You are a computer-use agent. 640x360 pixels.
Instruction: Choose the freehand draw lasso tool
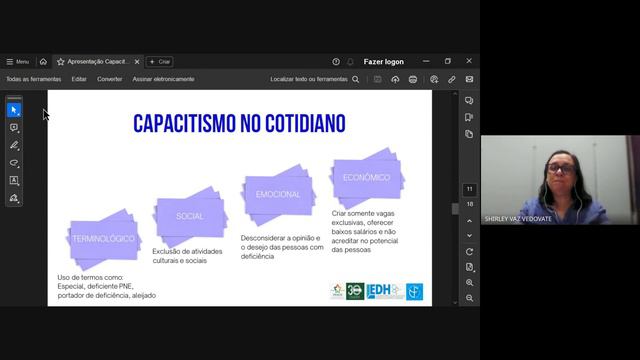click(x=14, y=163)
